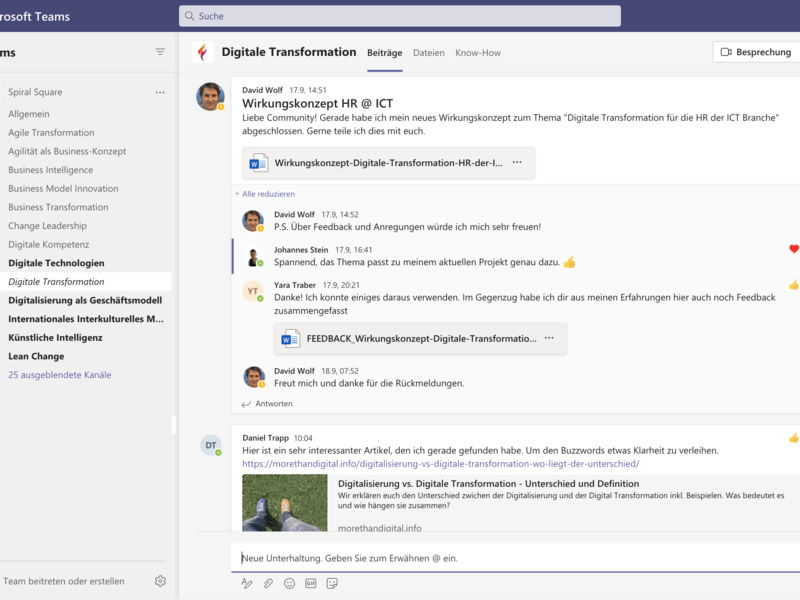Open the GIF picker icon
This screenshot has height=600, width=800.
pos(311,582)
